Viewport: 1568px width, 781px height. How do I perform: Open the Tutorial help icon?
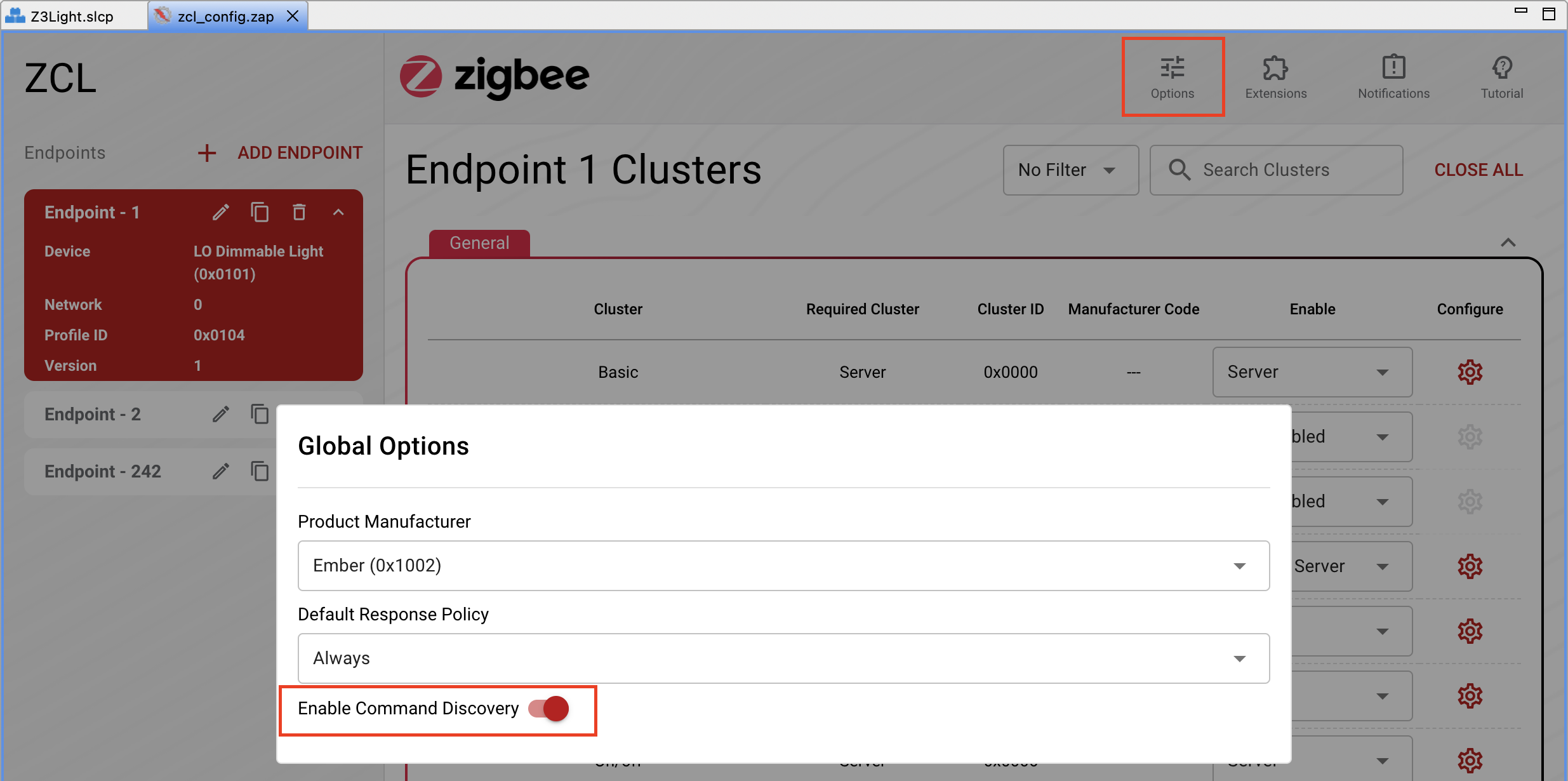pos(1502,67)
